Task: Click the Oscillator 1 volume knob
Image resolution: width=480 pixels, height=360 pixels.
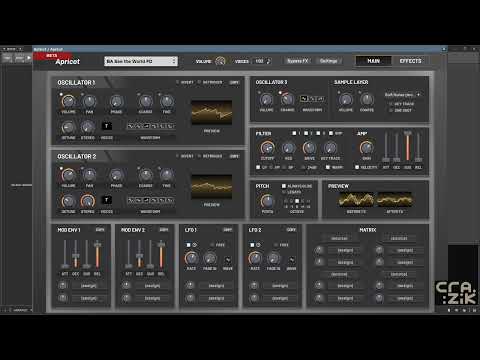Action: [x=68, y=101]
